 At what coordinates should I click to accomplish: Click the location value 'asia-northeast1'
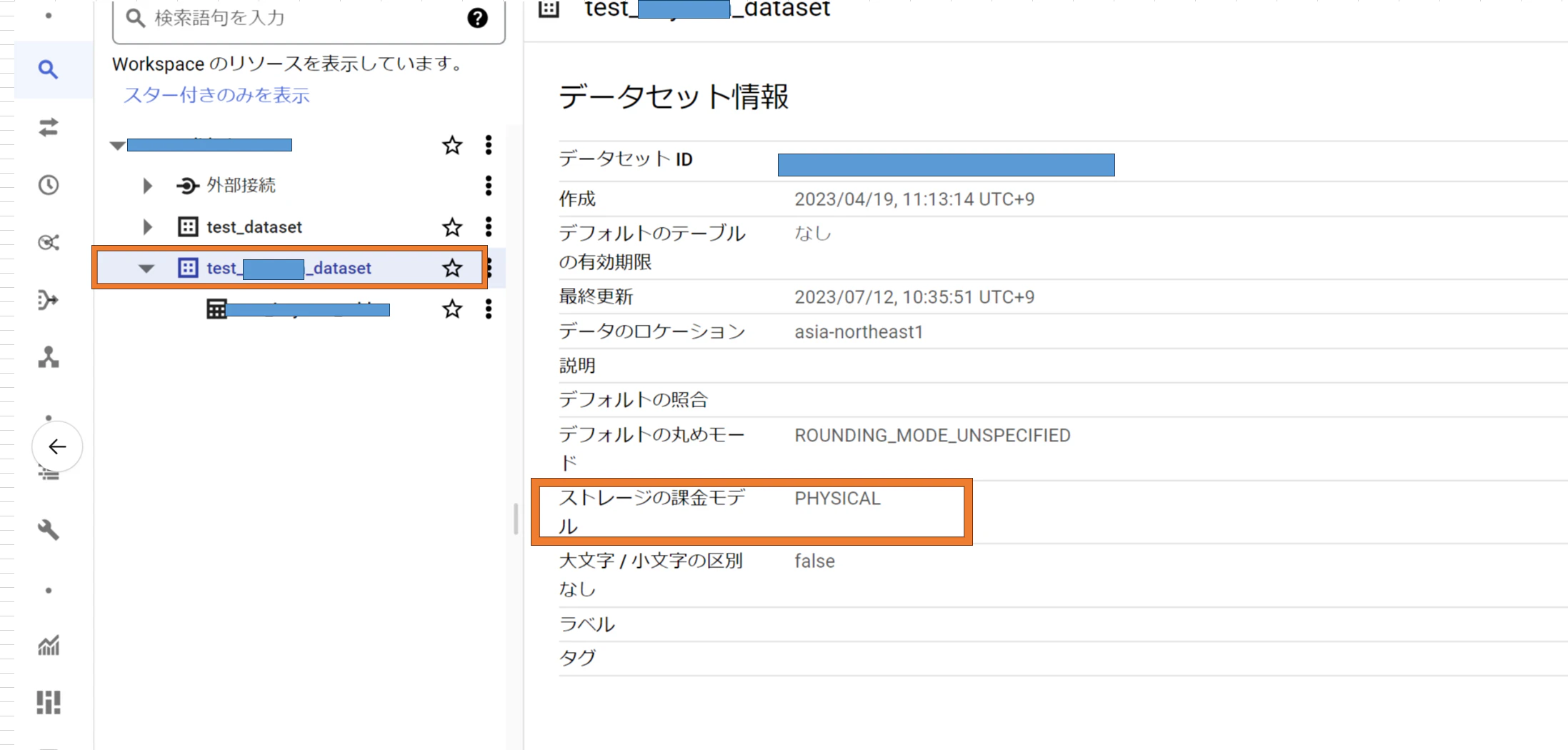[859, 331]
